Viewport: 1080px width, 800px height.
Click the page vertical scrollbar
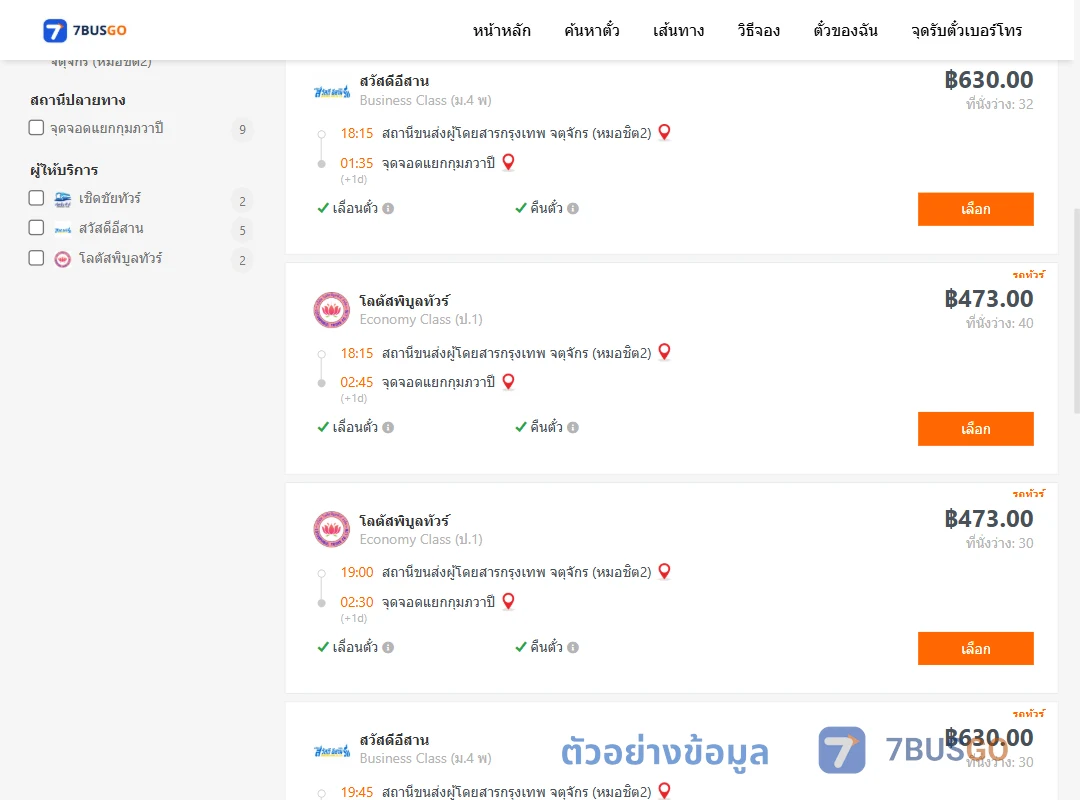coord(1077,310)
